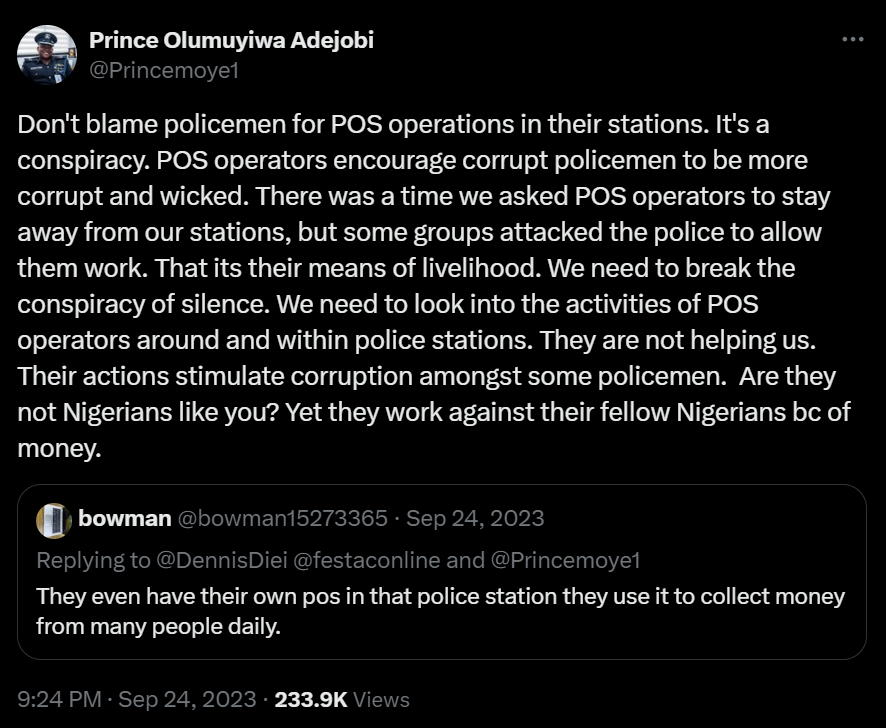
Task: Click the author name Prince Olumuyiwa Adejobi
Action: (232, 40)
